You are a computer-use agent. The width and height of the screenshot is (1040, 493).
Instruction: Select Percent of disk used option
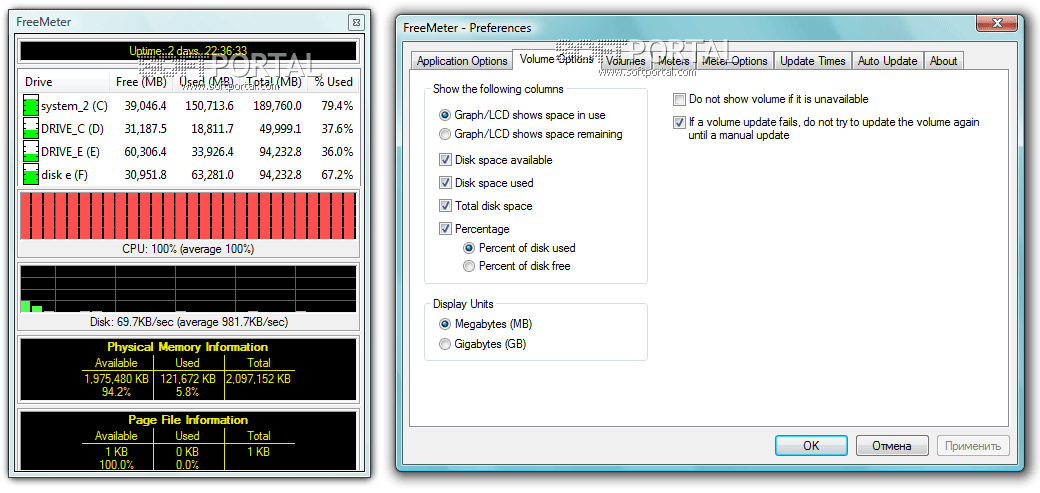click(469, 247)
